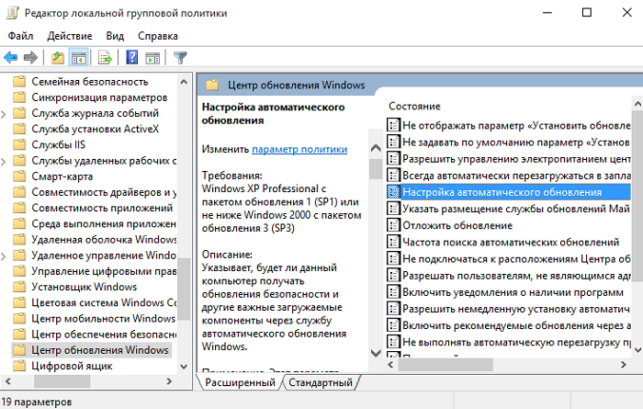
Task: Open Help with the question mark icon
Action: [132, 57]
